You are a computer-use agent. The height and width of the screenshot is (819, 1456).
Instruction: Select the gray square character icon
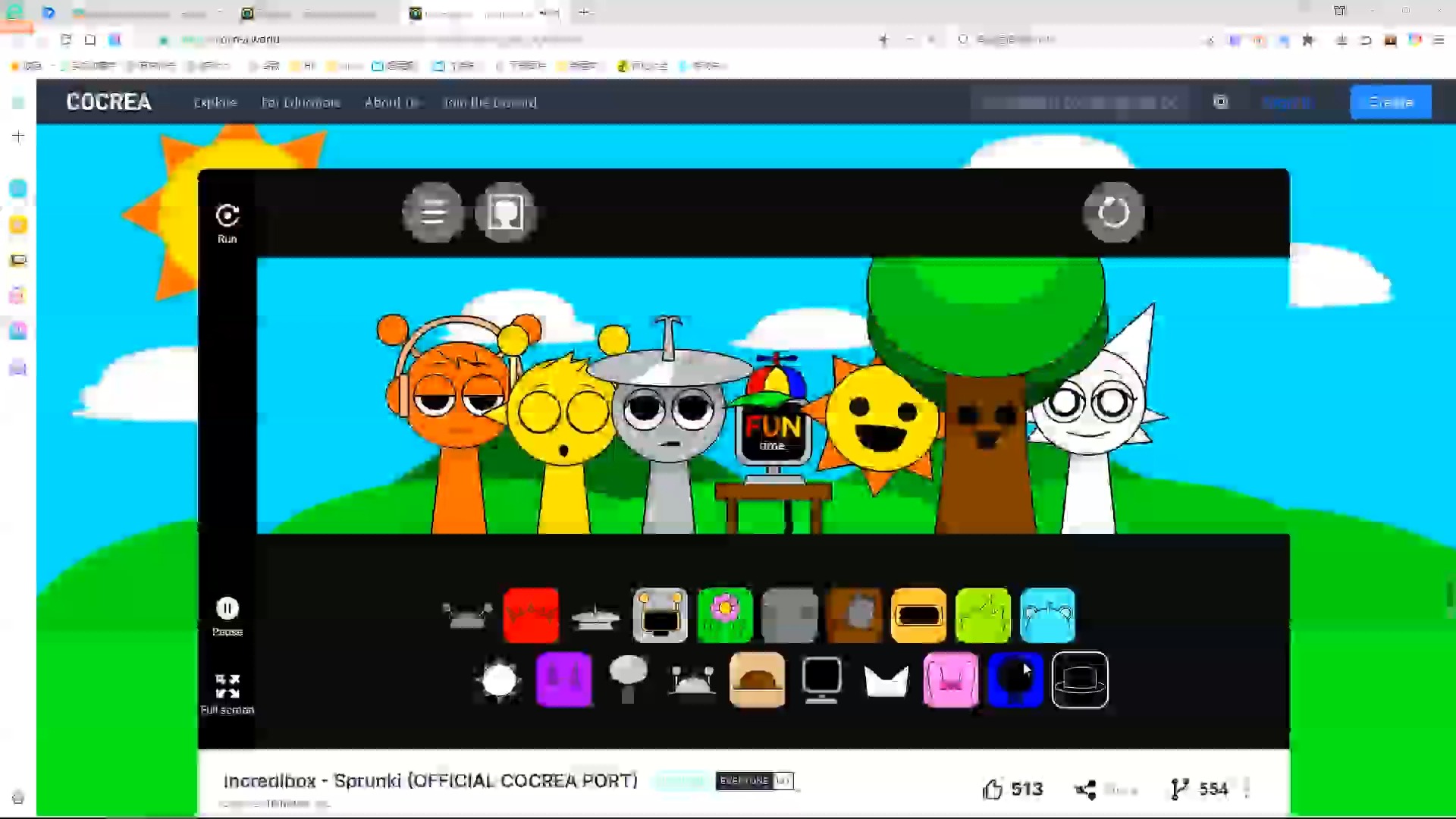789,615
